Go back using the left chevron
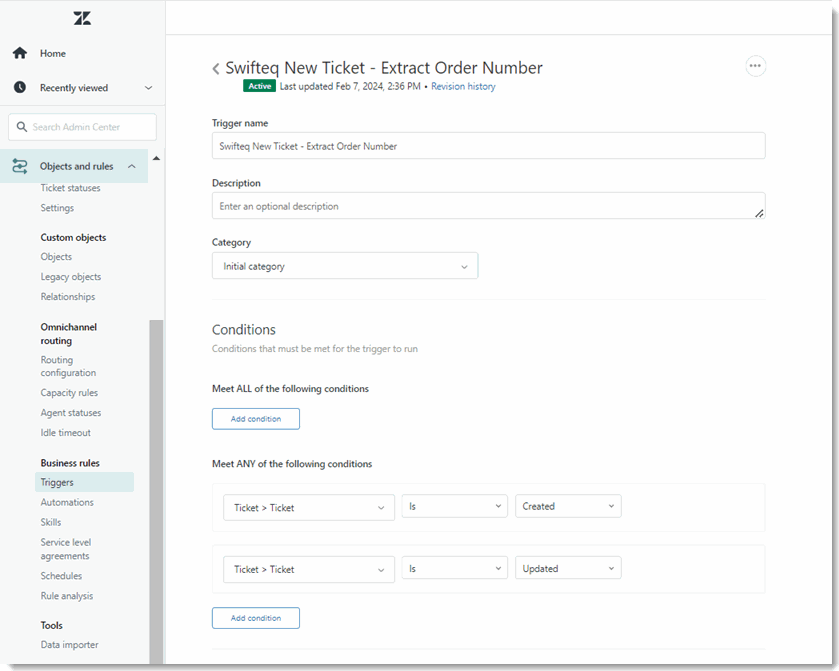This screenshot has height=671, width=839. [x=216, y=68]
